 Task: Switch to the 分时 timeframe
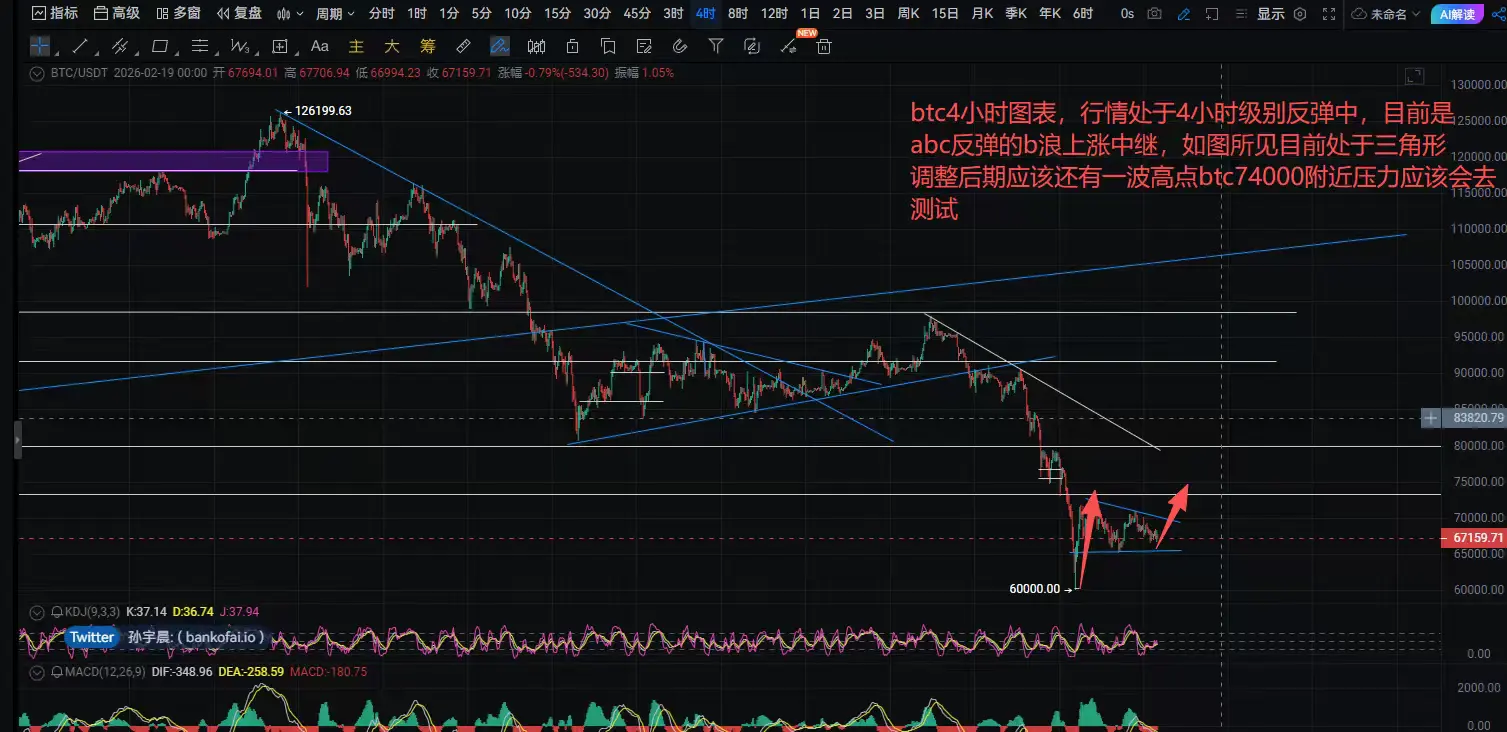381,14
